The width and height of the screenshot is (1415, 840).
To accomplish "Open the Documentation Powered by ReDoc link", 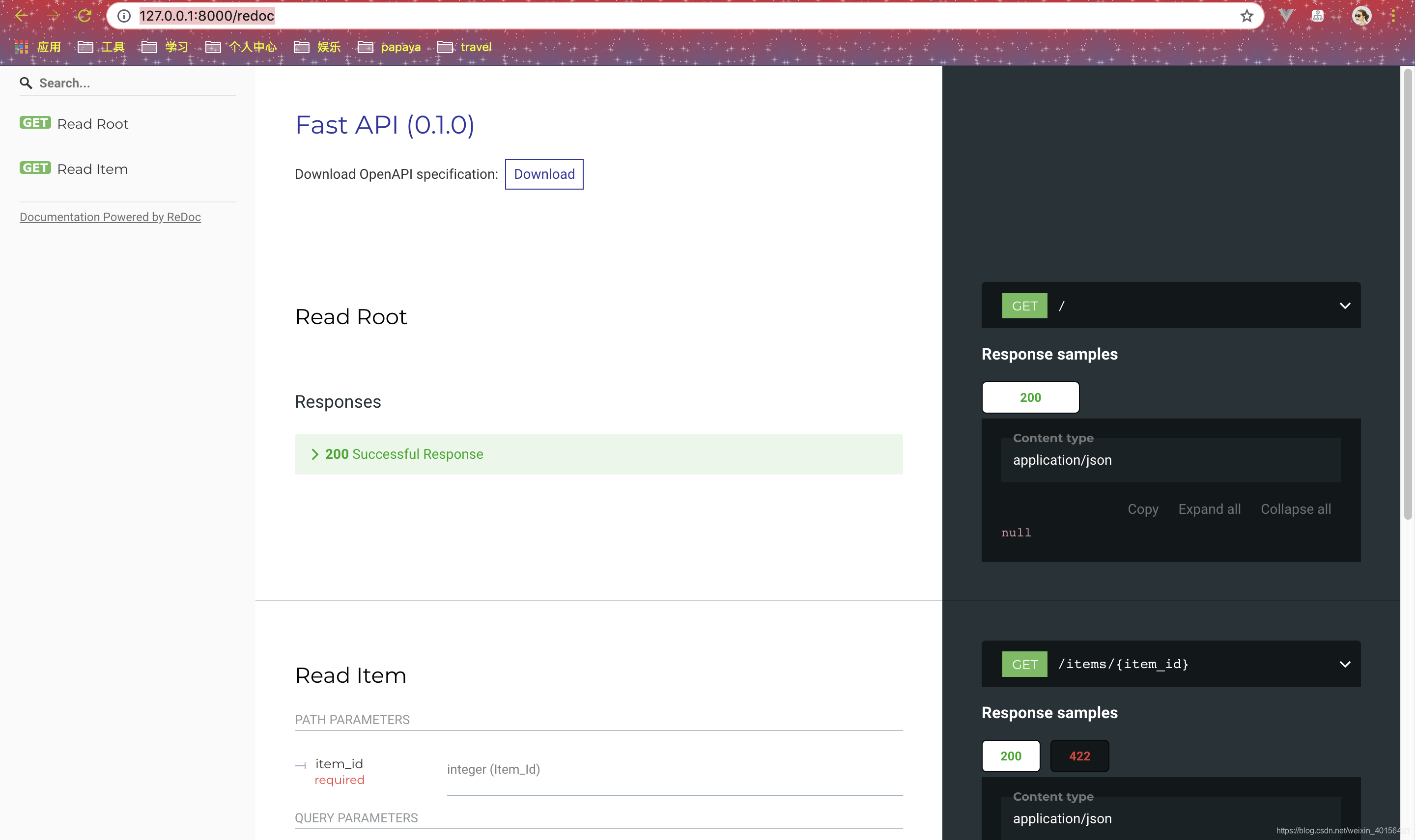I will point(111,217).
